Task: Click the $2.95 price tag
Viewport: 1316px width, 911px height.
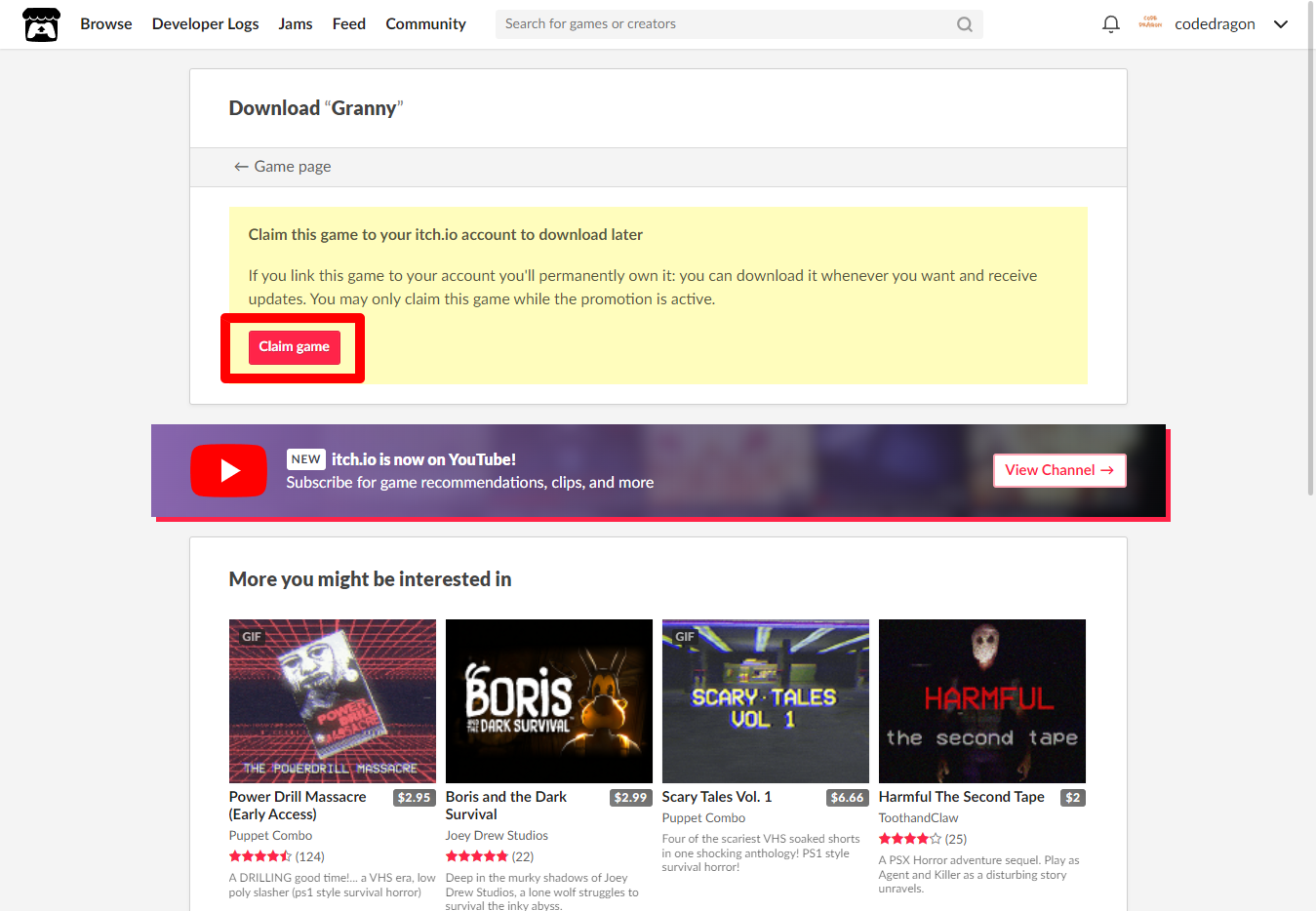Action: tap(415, 798)
